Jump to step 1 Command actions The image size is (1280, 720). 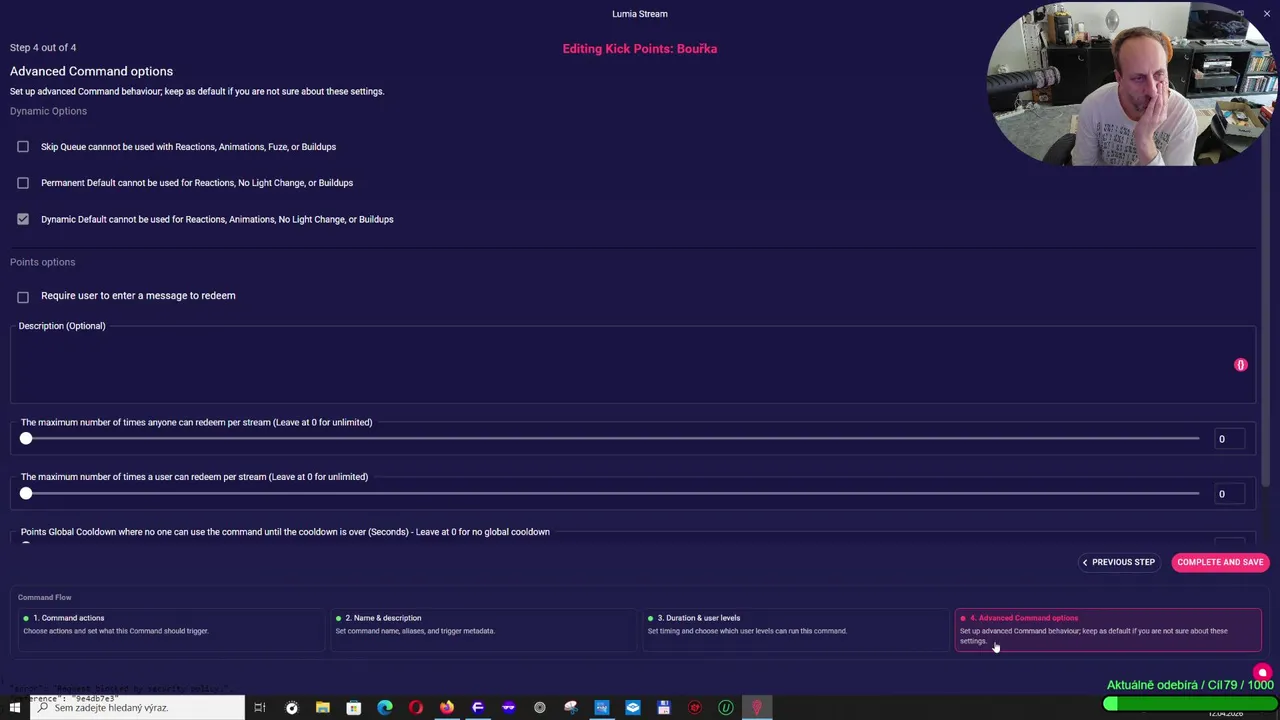pos(170,630)
